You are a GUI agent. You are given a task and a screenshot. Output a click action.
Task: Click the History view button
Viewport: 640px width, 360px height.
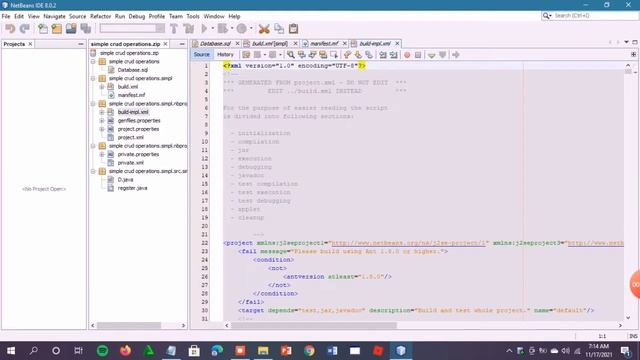225,54
